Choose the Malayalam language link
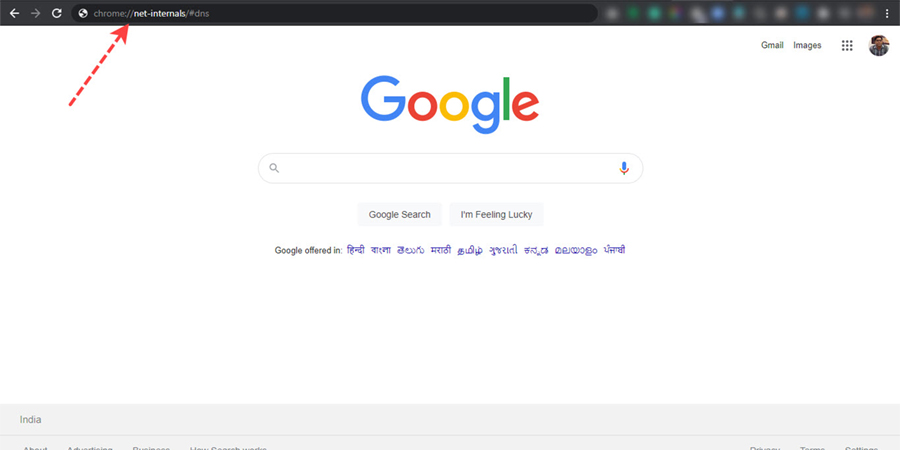Viewport: 900px width, 450px height. coord(576,250)
